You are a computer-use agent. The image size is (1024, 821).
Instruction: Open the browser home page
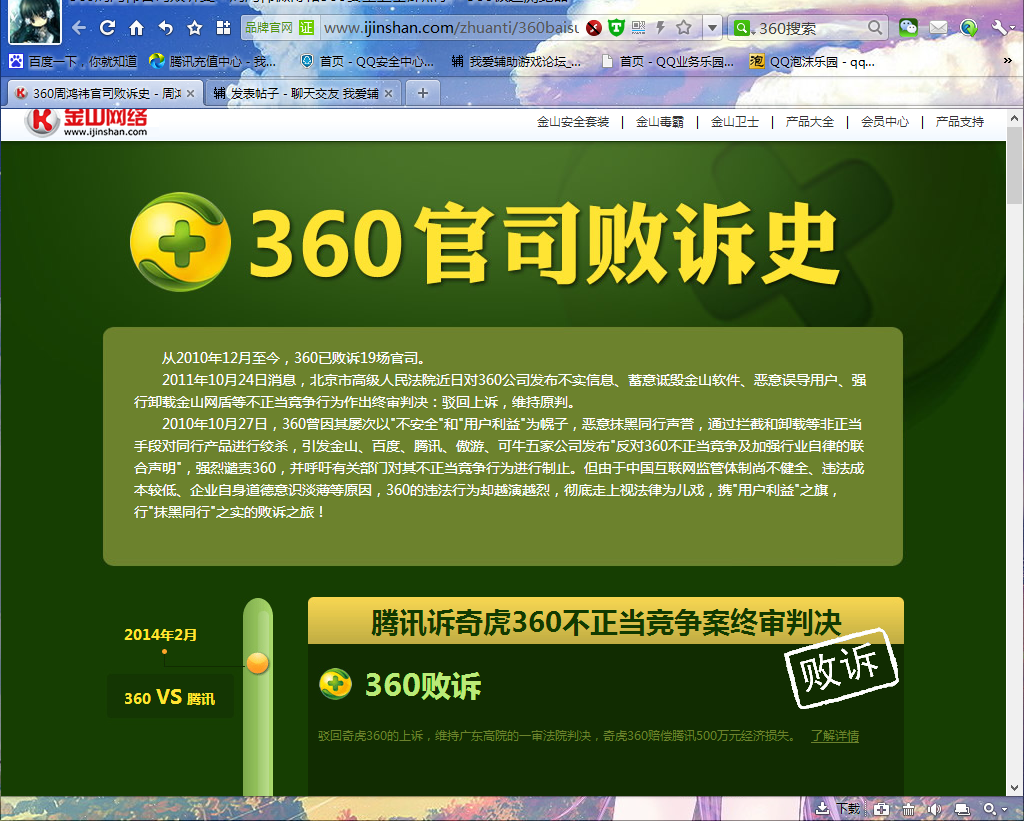136,28
